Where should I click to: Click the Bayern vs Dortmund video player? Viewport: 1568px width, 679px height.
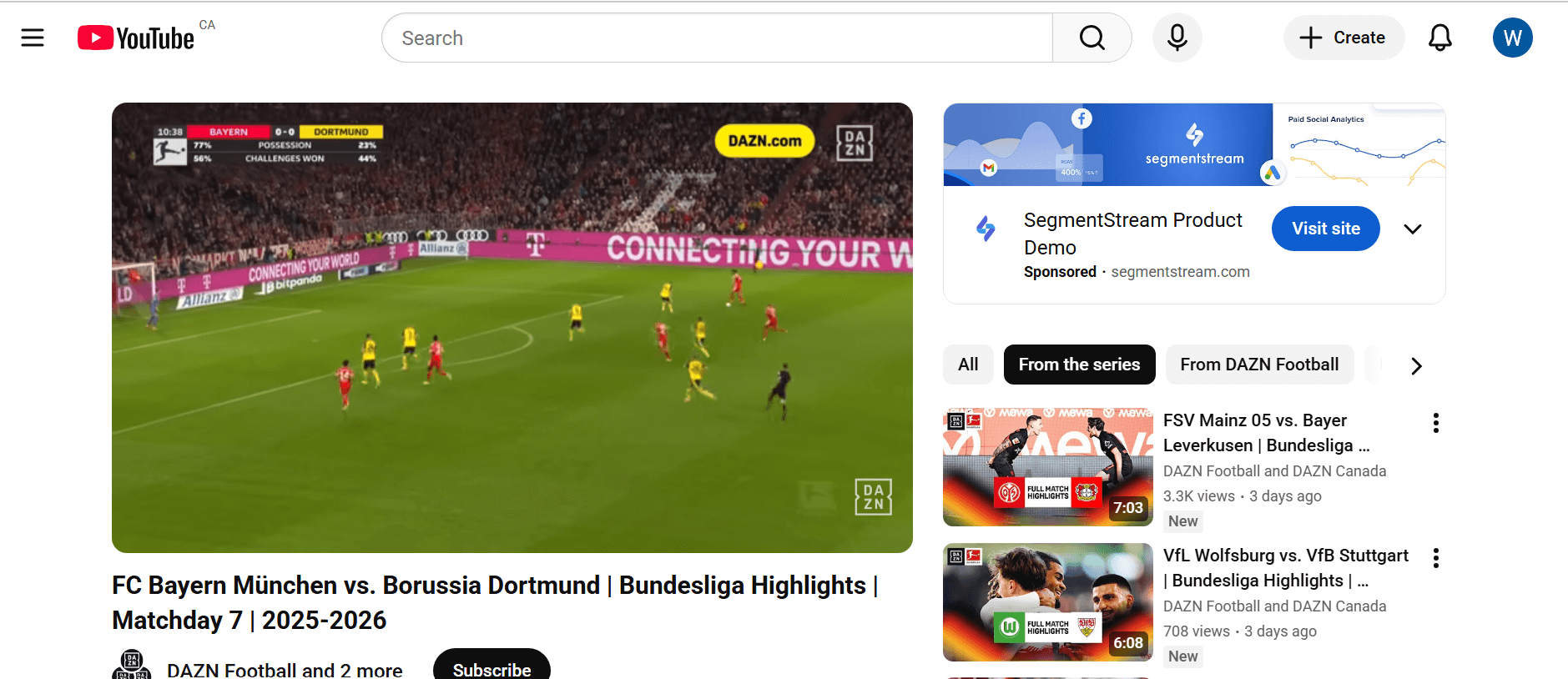click(512, 327)
